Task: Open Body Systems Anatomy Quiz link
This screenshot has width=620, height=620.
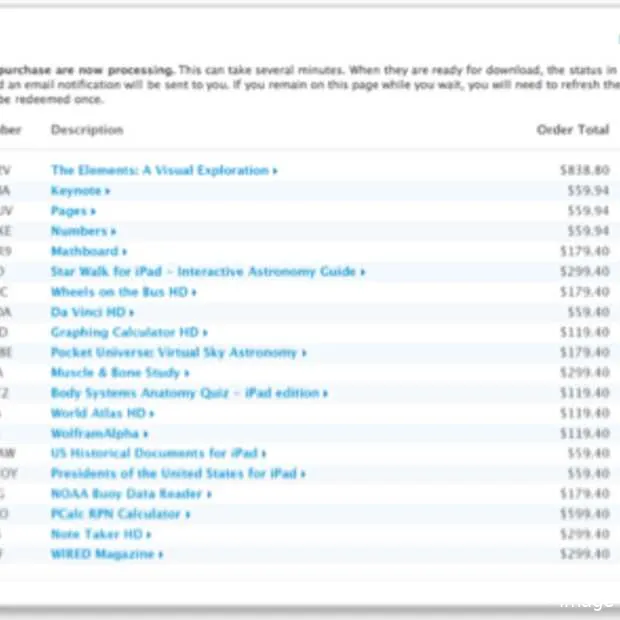Action: [185, 393]
